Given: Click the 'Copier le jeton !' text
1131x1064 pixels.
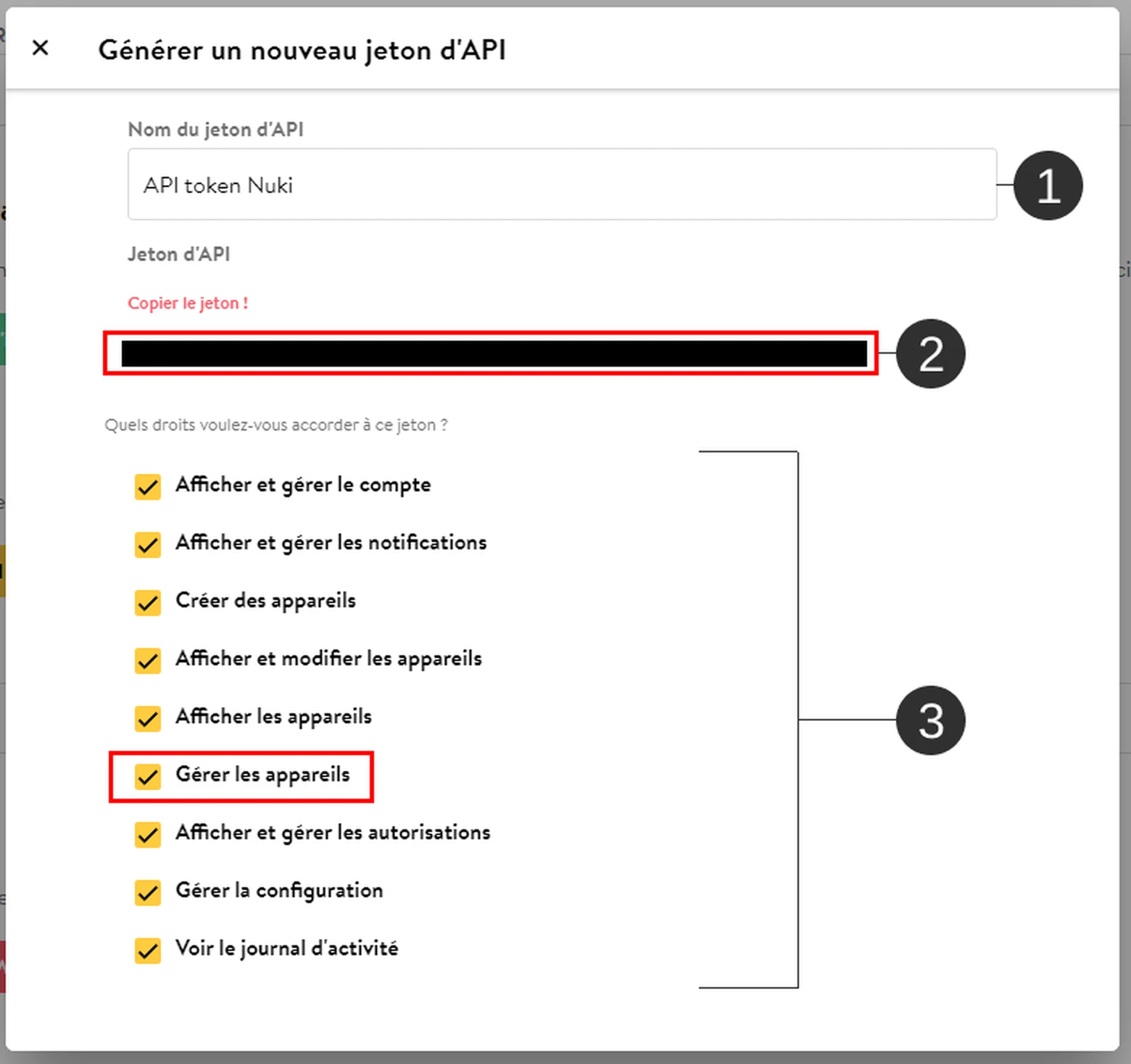Looking at the screenshot, I should (x=188, y=303).
